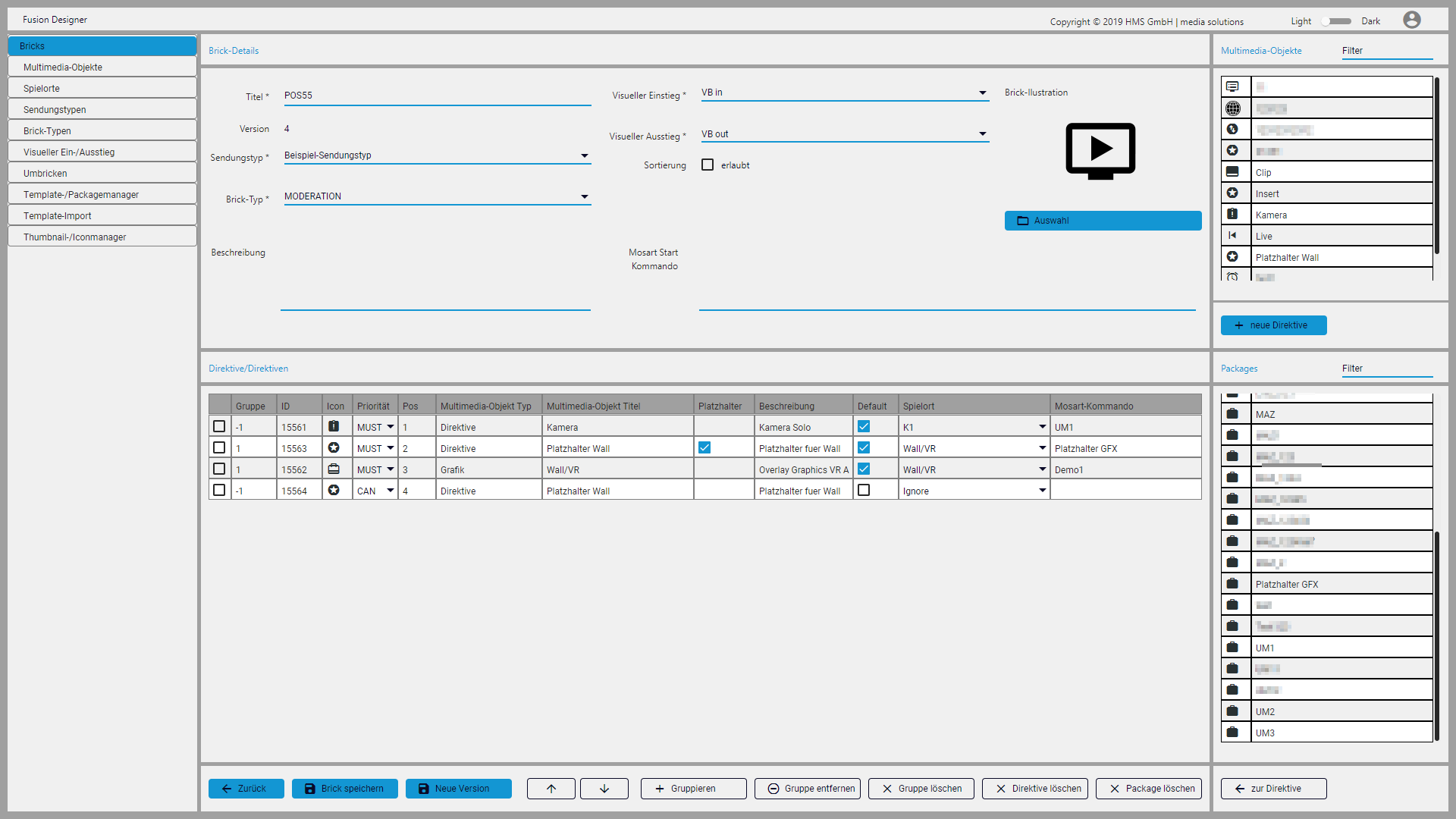The width and height of the screenshot is (1456, 819).
Task: Click the user account avatar icon
Action: [x=1411, y=20]
